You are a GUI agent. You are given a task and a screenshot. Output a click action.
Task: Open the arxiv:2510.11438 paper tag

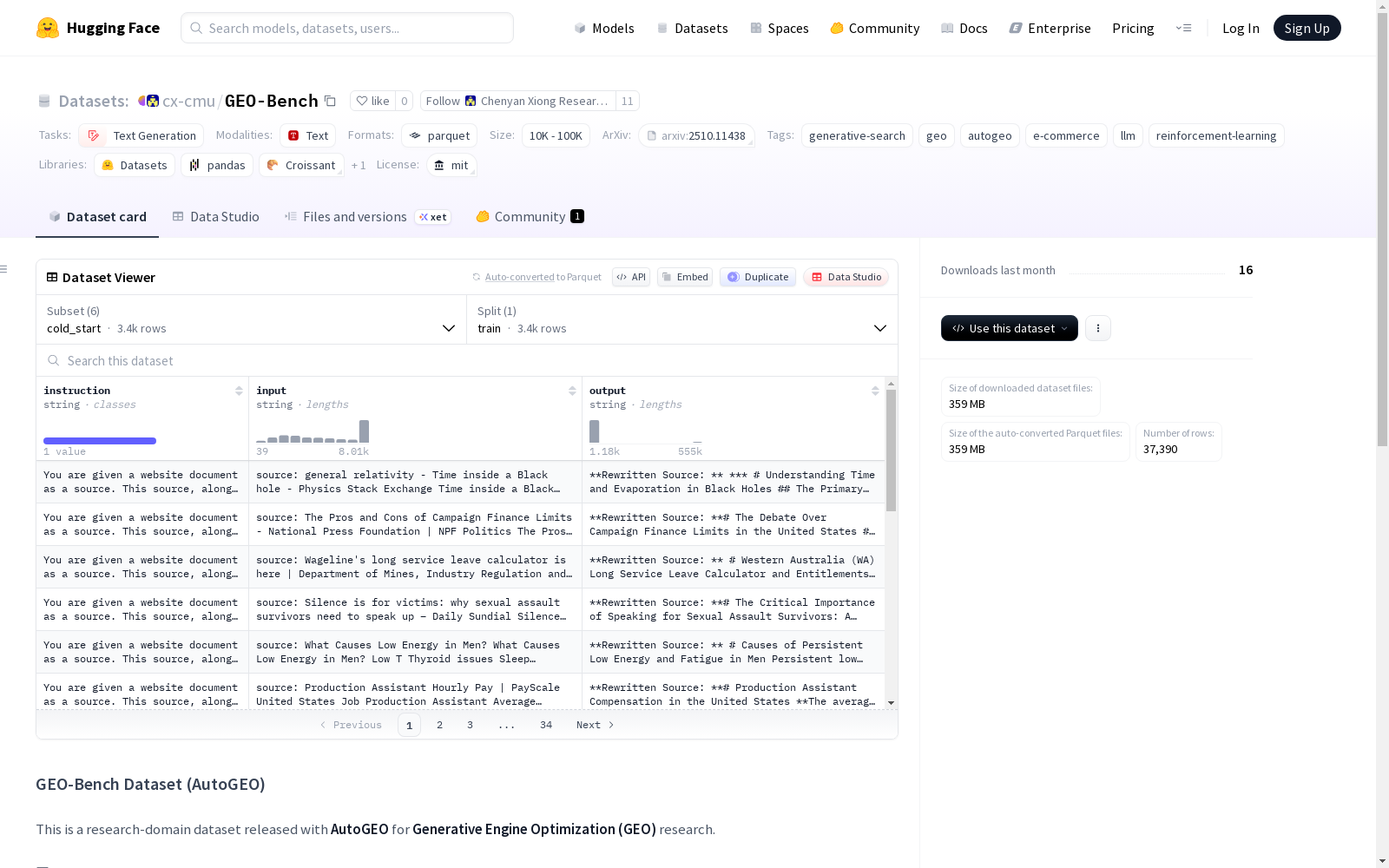[696, 135]
